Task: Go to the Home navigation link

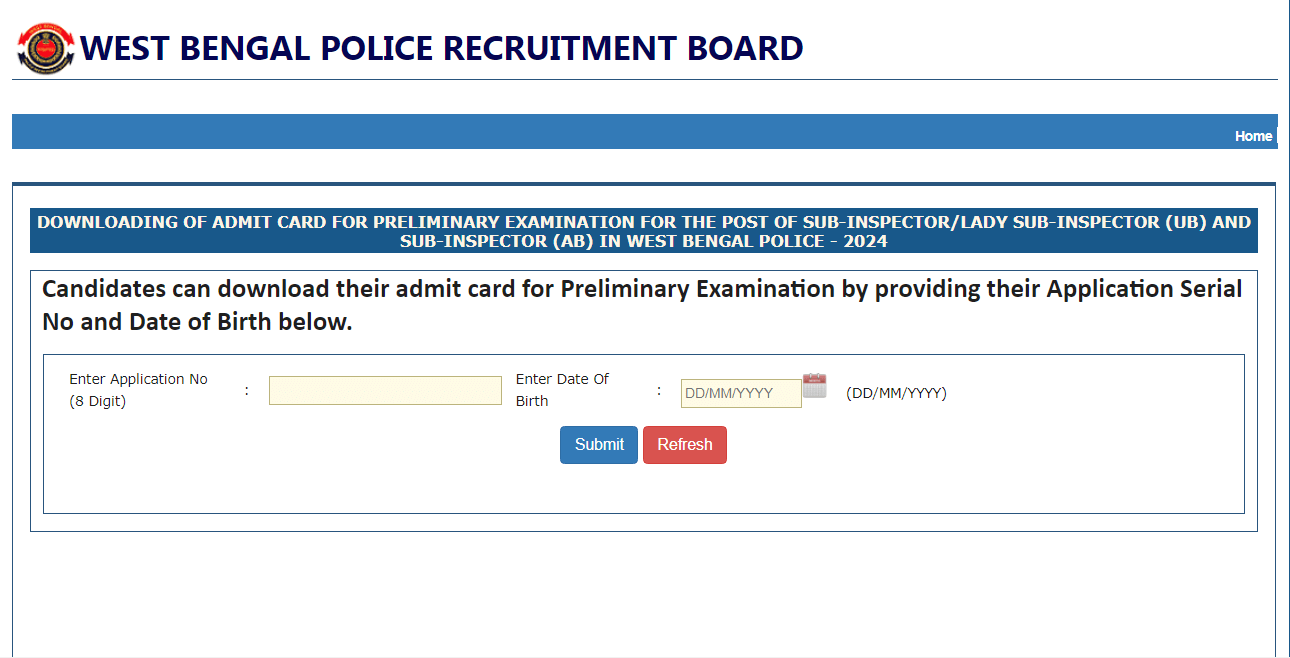Action: [1252, 136]
